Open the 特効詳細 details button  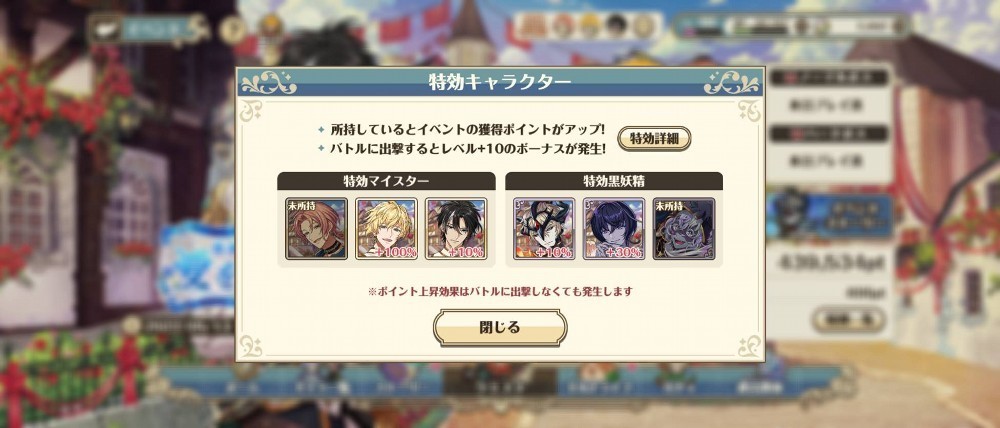point(654,138)
